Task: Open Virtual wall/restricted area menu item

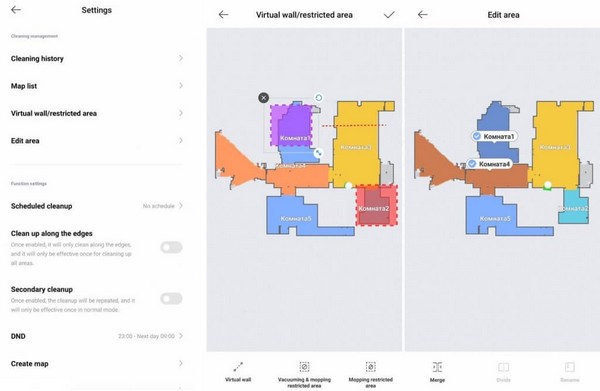Action: click(96, 113)
